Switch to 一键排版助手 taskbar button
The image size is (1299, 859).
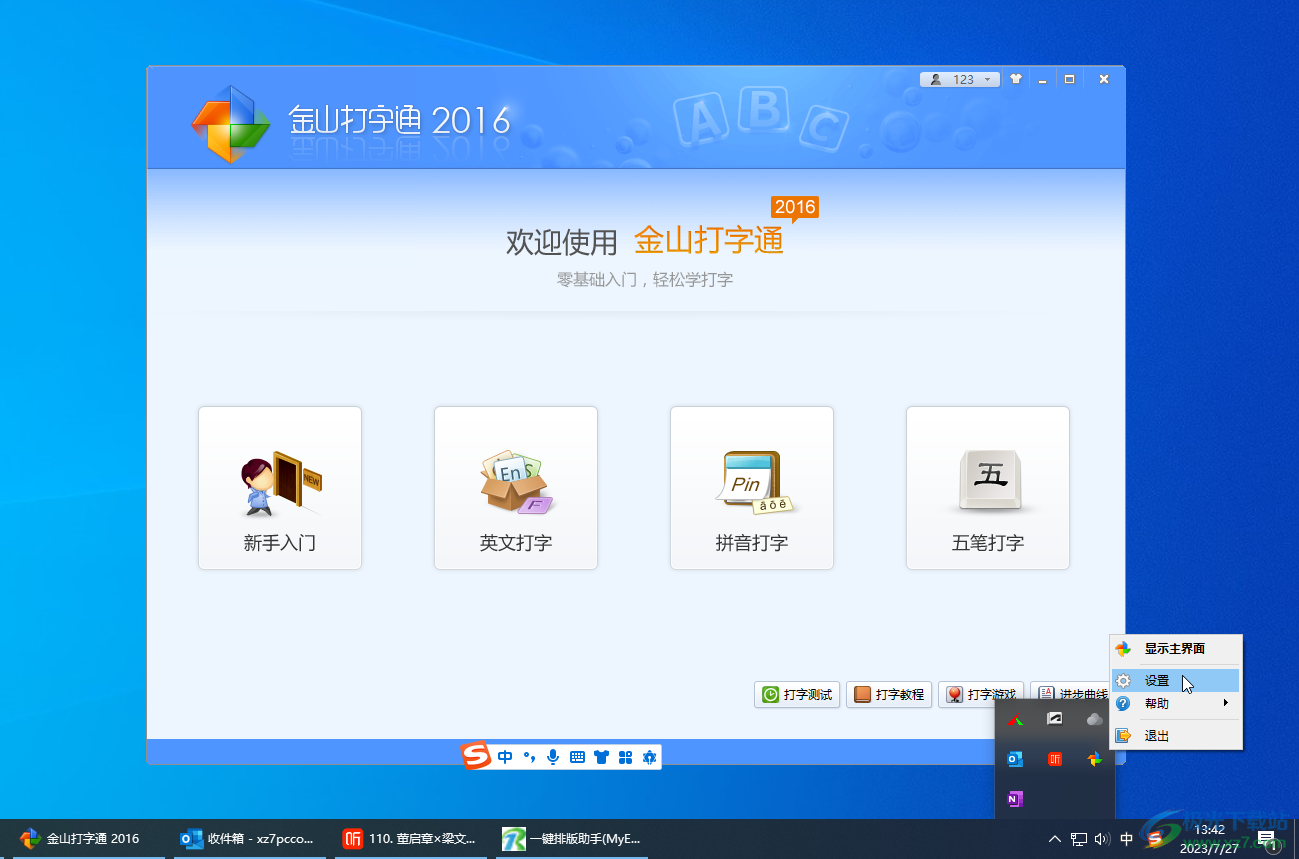coord(570,839)
